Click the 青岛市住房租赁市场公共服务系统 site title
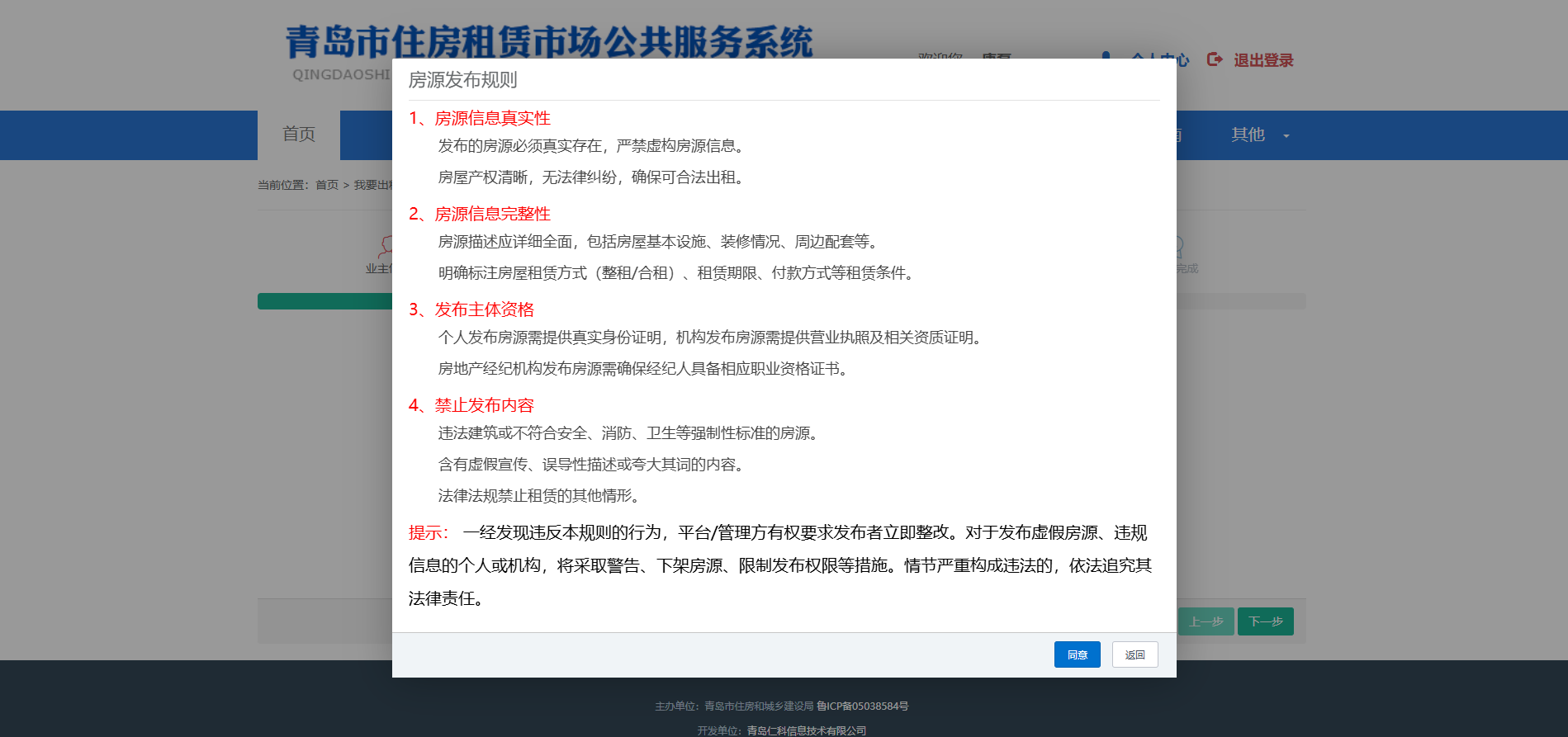Image resolution: width=1568 pixels, height=737 pixels. (x=549, y=41)
